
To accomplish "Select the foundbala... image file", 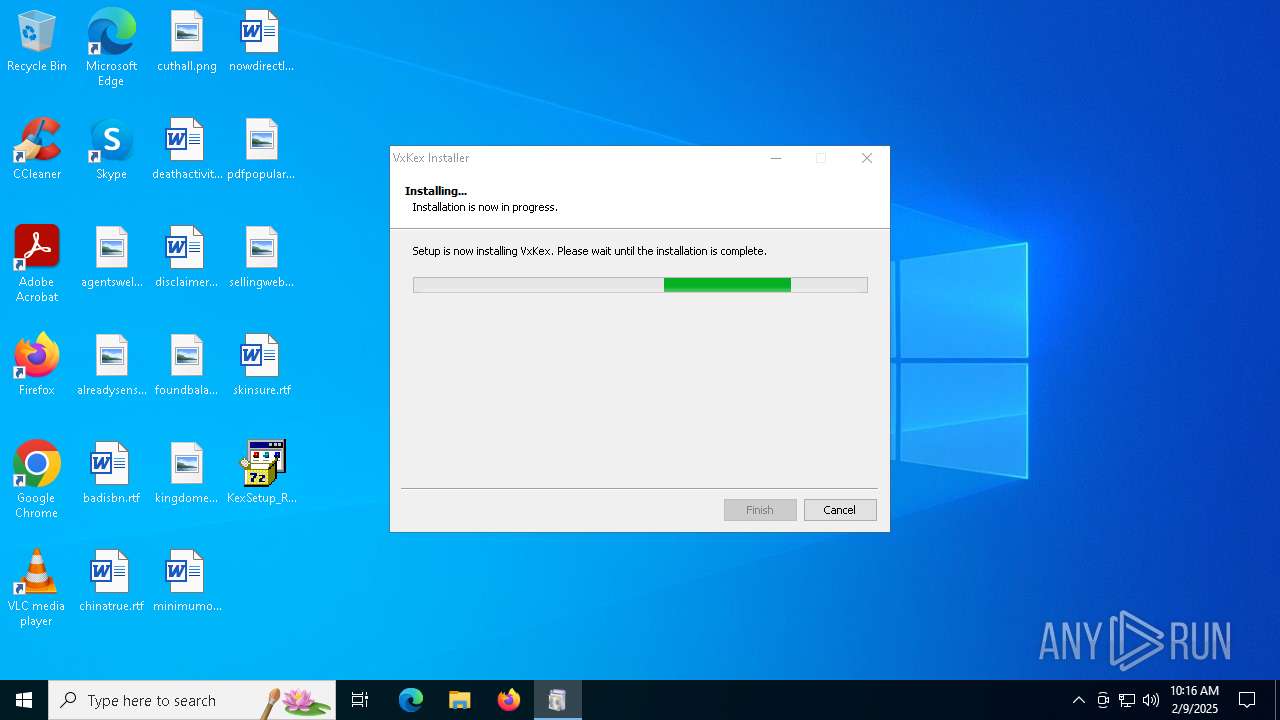I will click(186, 366).
